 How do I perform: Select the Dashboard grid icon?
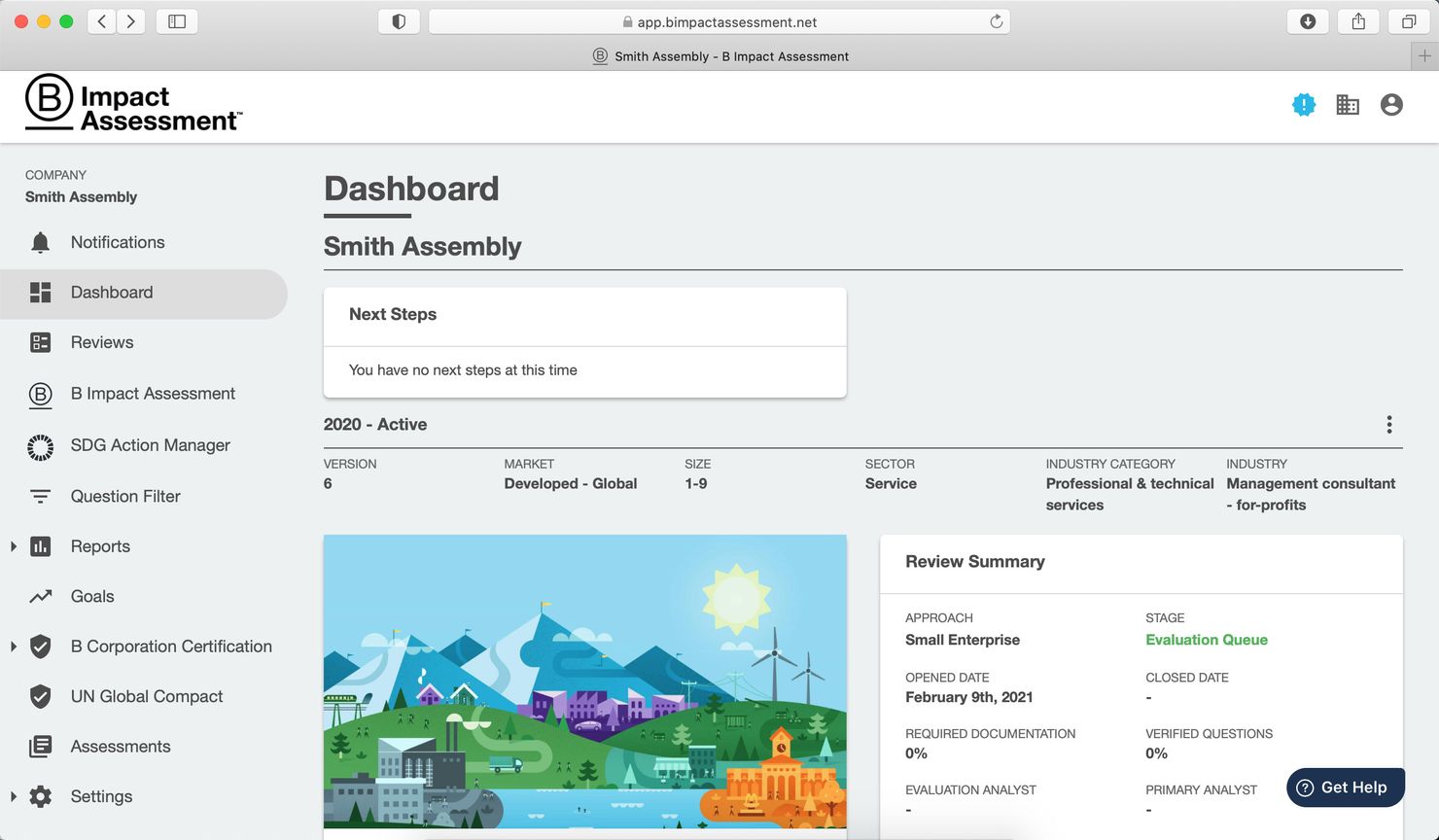[41, 292]
